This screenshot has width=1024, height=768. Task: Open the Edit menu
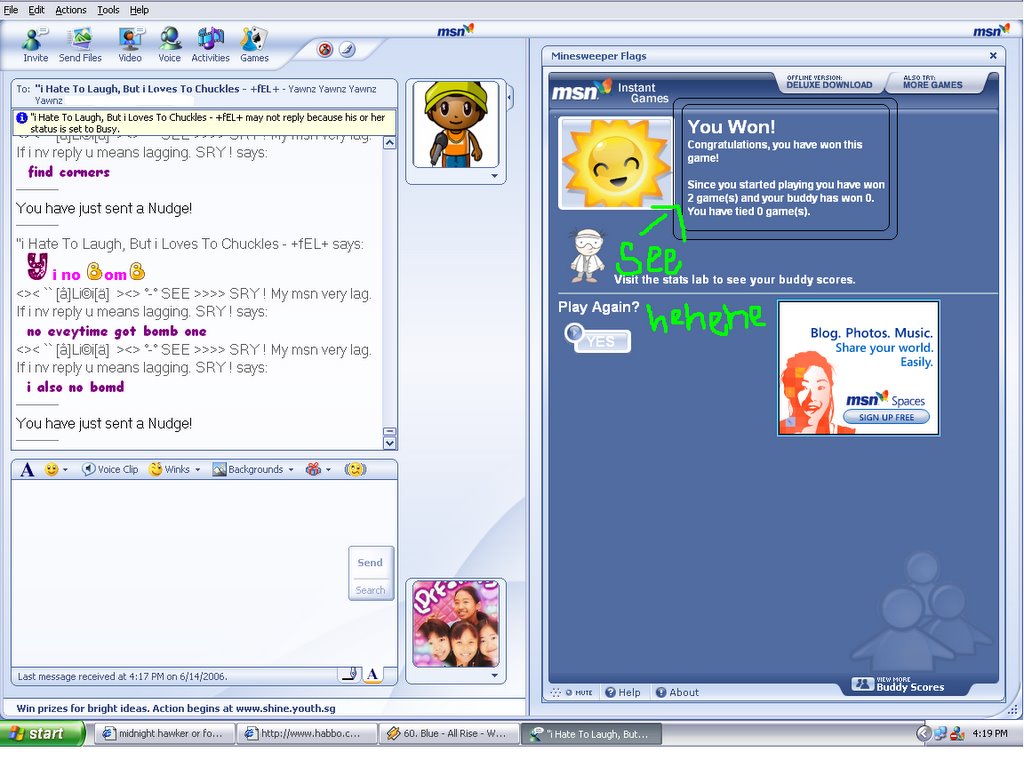coord(37,10)
